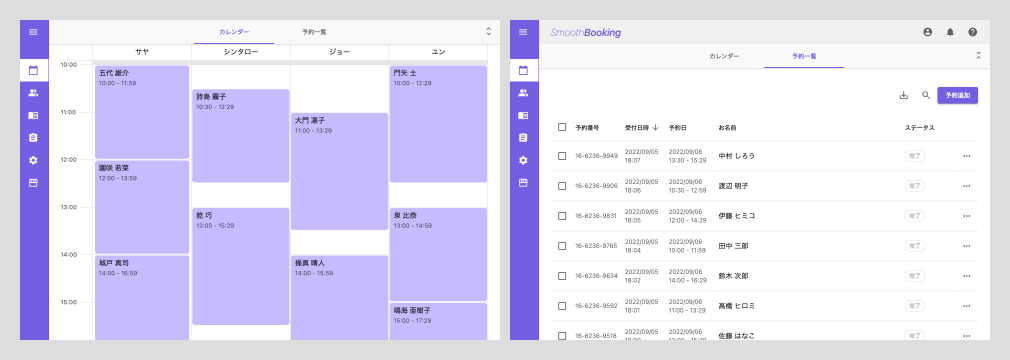Screen dimensions: 1010x360
Task: Open more options for 中村 しろう row
Action: point(966,156)
